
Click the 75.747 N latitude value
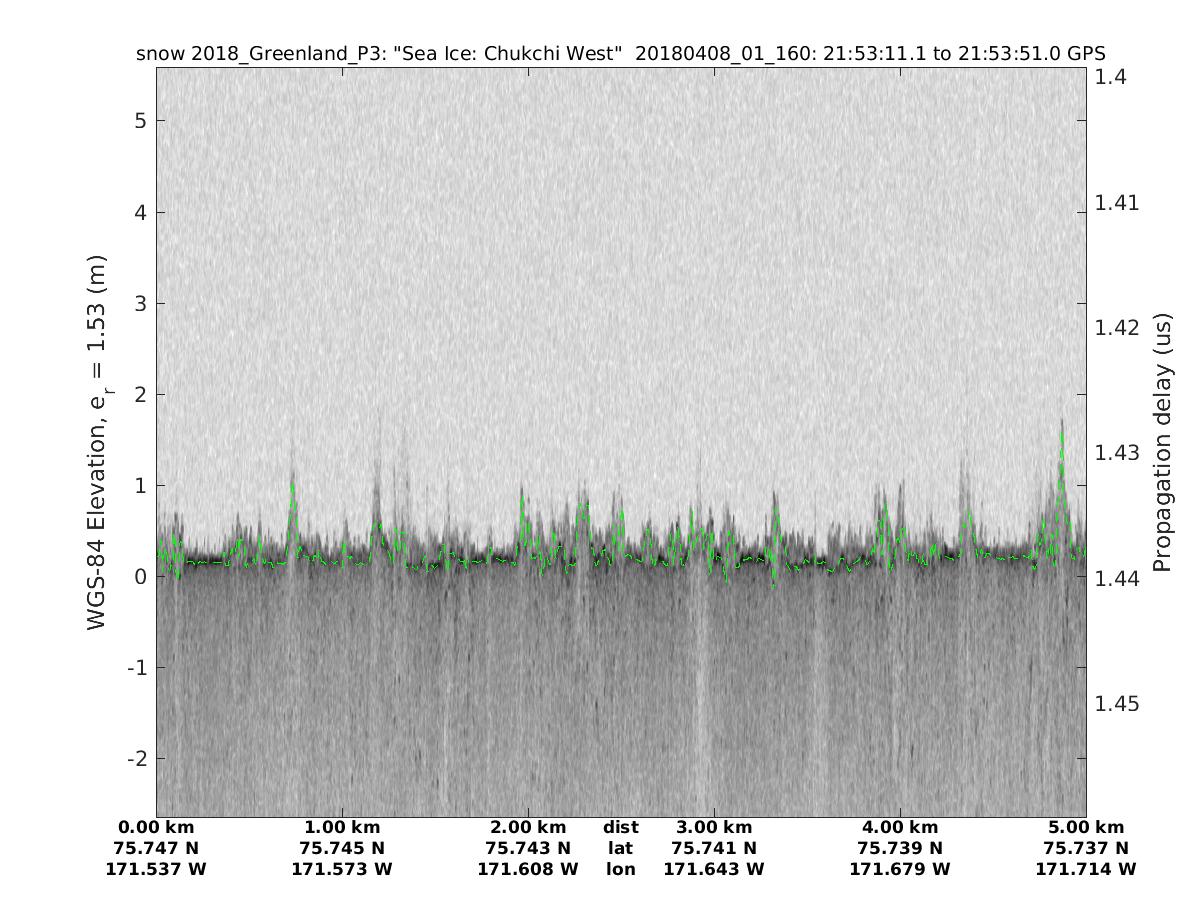point(156,848)
